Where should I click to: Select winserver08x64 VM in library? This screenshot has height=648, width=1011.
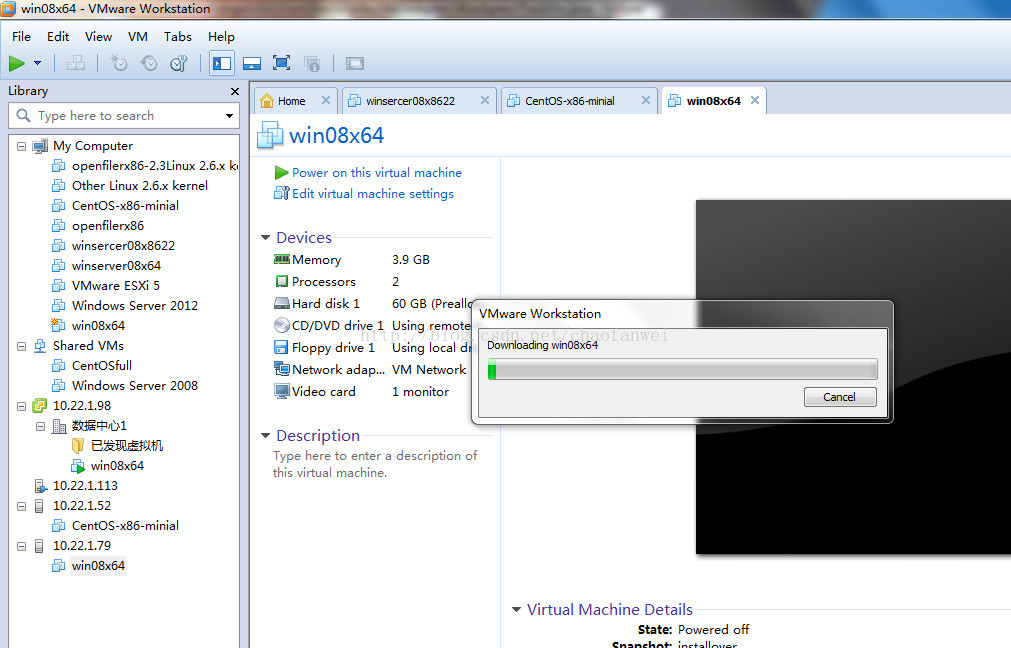pos(106,266)
